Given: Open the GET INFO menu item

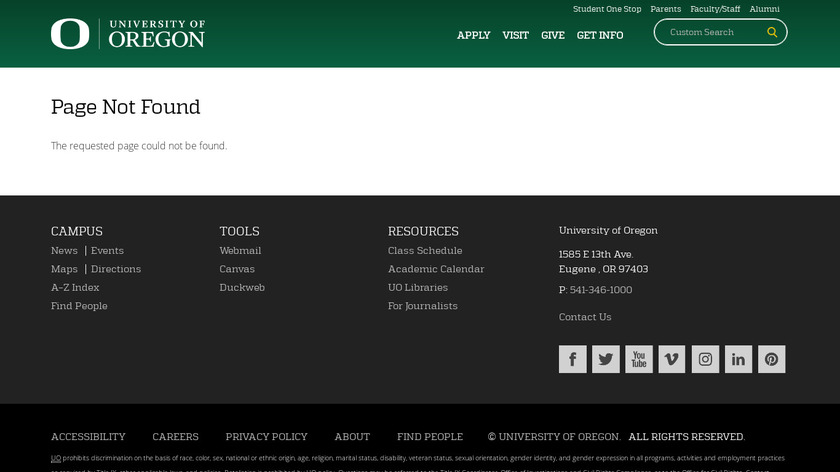Looking at the screenshot, I should (x=600, y=35).
